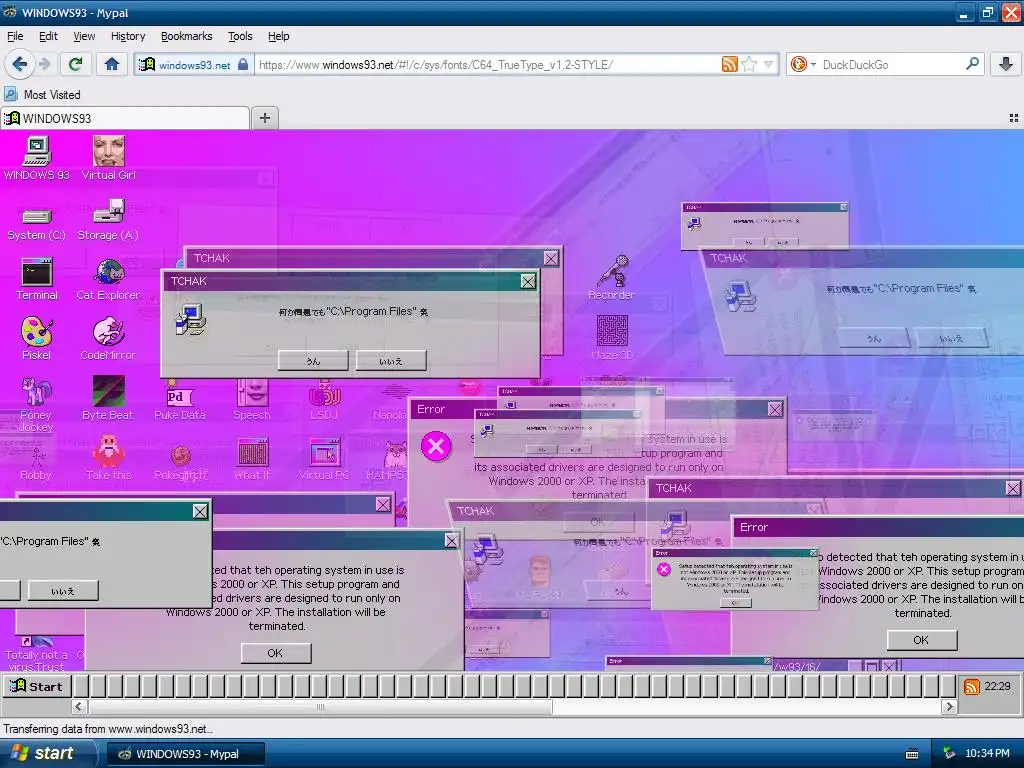
Task: Open the Storage (A:) floppy icon
Action: tap(108, 221)
